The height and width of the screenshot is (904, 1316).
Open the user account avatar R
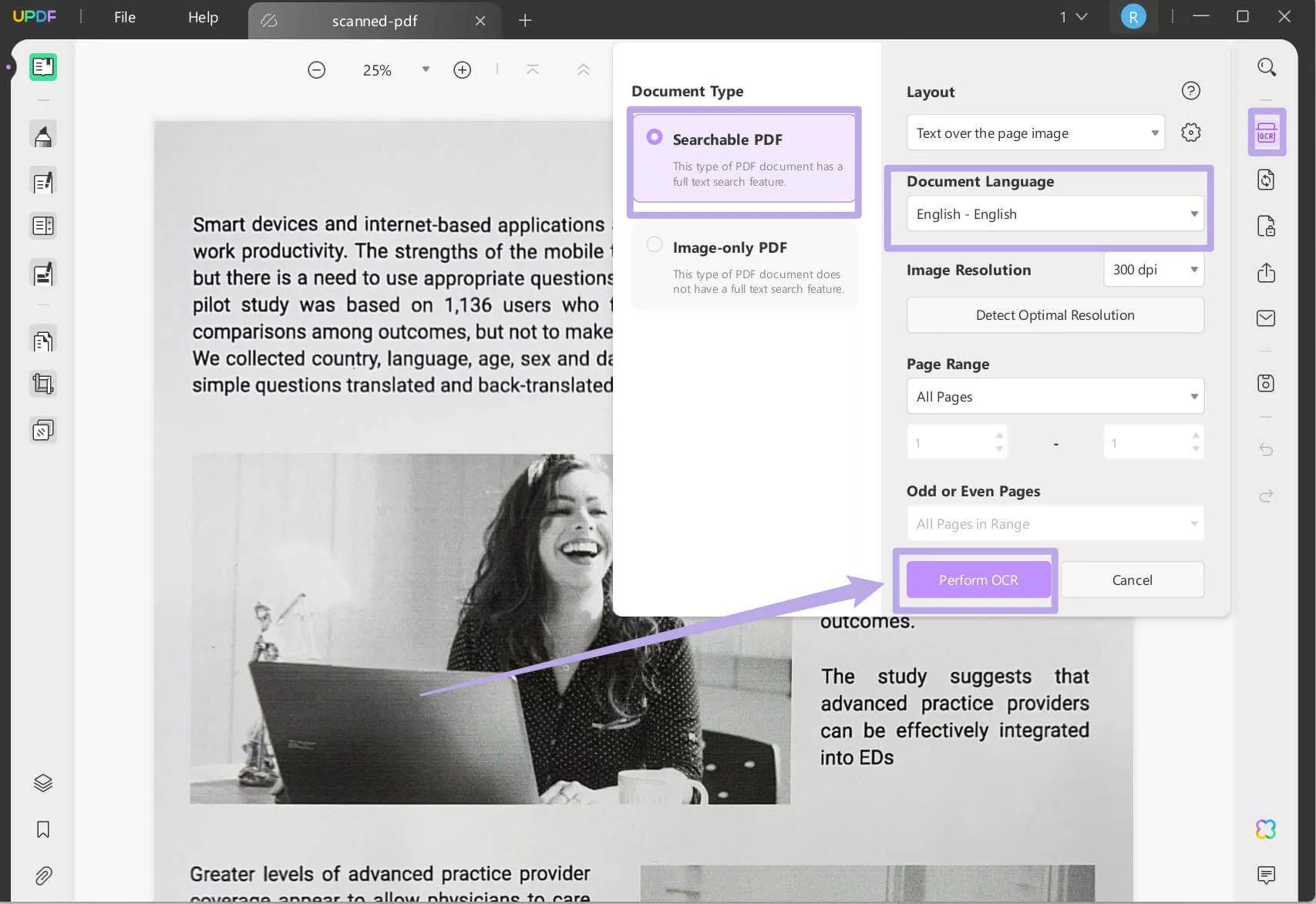[x=1133, y=17]
